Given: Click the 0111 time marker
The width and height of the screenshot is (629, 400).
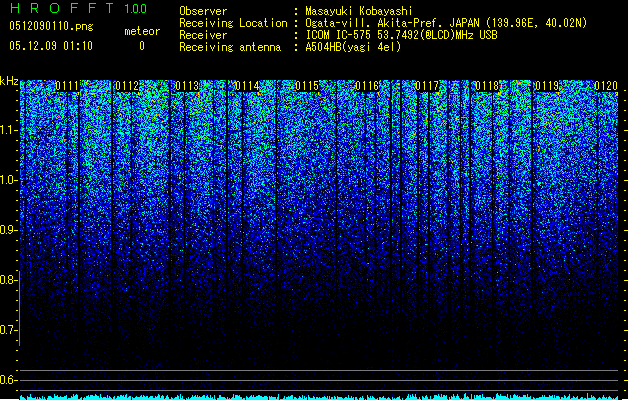Looking at the screenshot, I should pyautogui.click(x=67, y=86).
